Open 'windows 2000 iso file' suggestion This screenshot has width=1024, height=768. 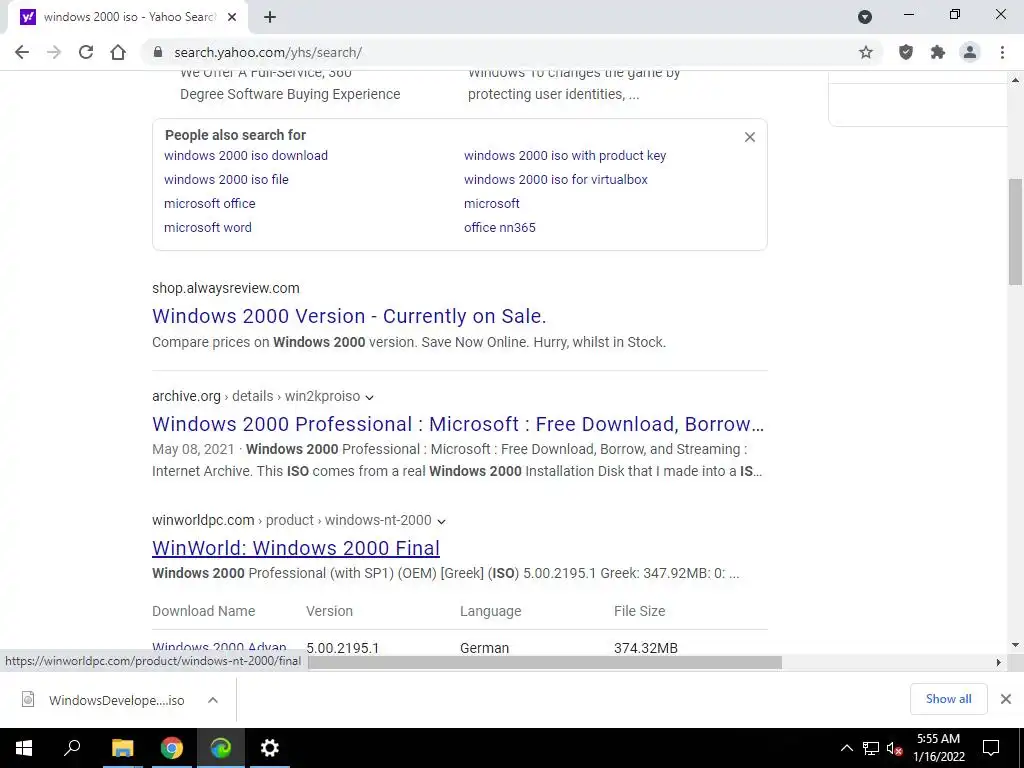(x=226, y=180)
